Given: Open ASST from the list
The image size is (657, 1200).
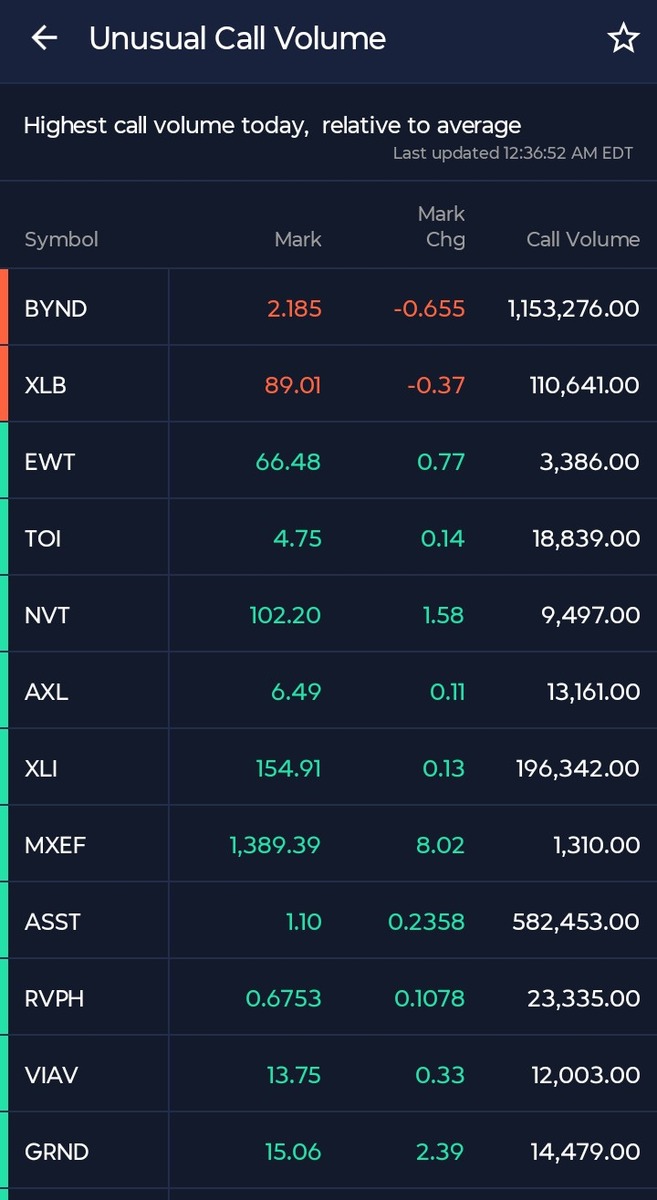Looking at the screenshot, I should (52, 921).
